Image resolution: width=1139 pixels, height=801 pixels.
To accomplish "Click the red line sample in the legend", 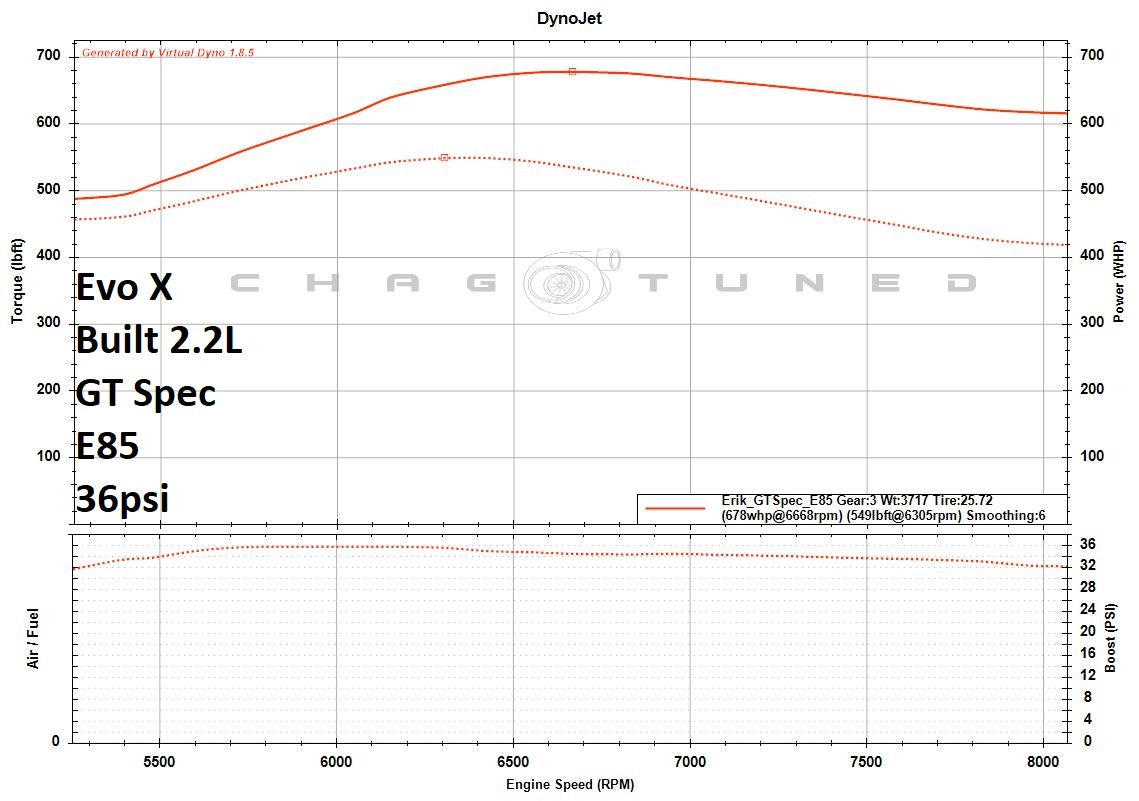I will (x=676, y=508).
